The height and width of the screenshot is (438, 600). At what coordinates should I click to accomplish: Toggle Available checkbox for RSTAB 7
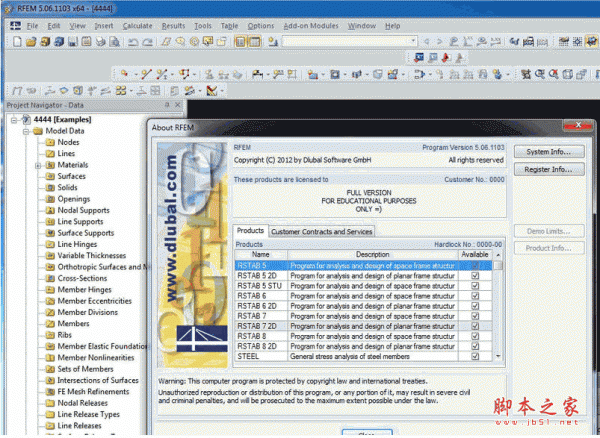pos(475,316)
